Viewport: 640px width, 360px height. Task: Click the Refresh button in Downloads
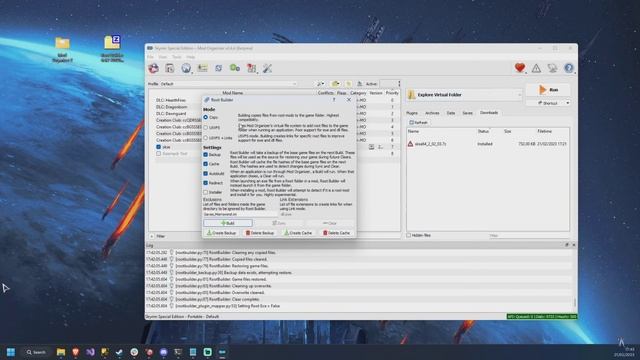point(418,122)
